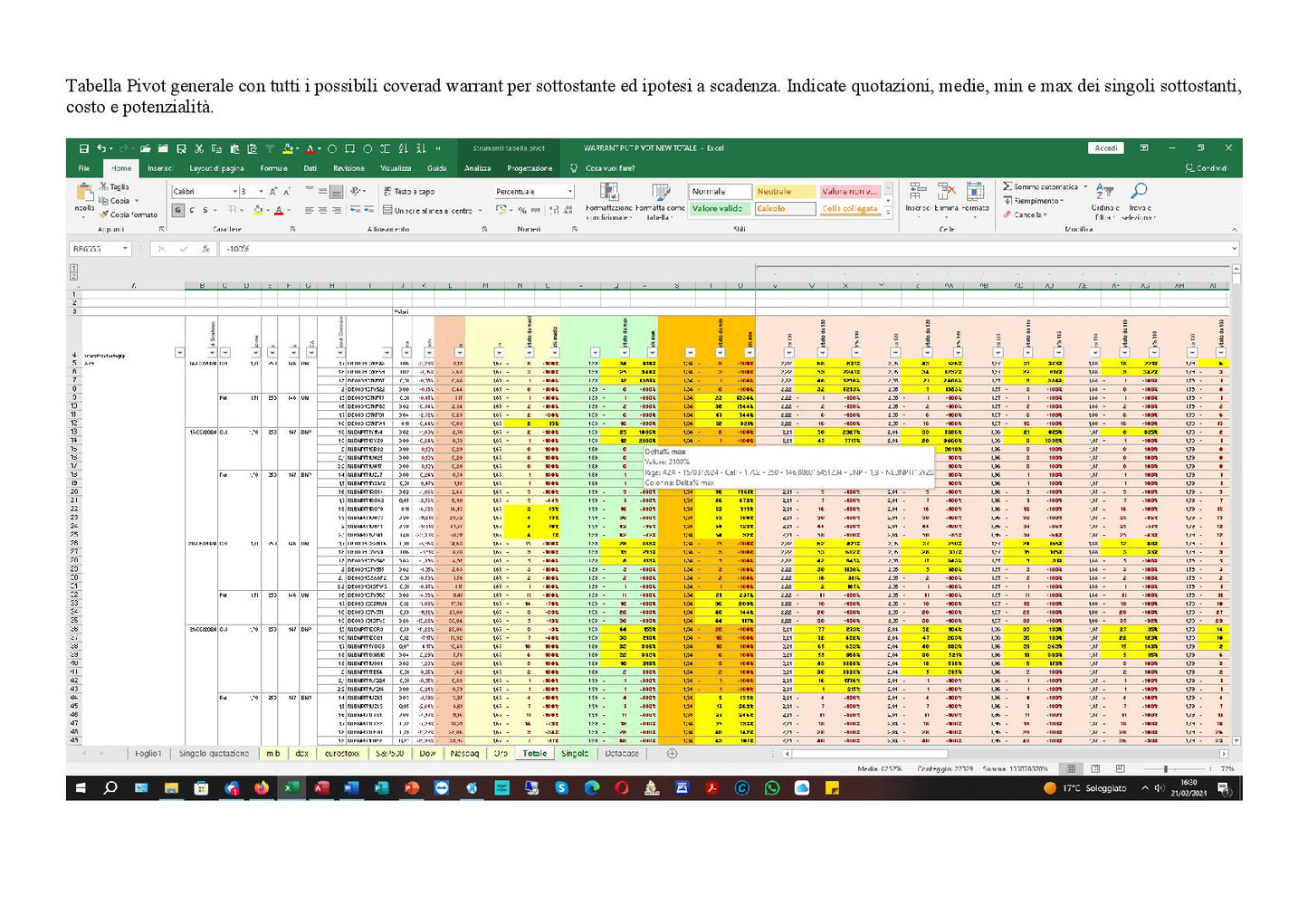1308x924 pixels.
Task: Add a new sheet with plus icon
Action: (x=672, y=753)
